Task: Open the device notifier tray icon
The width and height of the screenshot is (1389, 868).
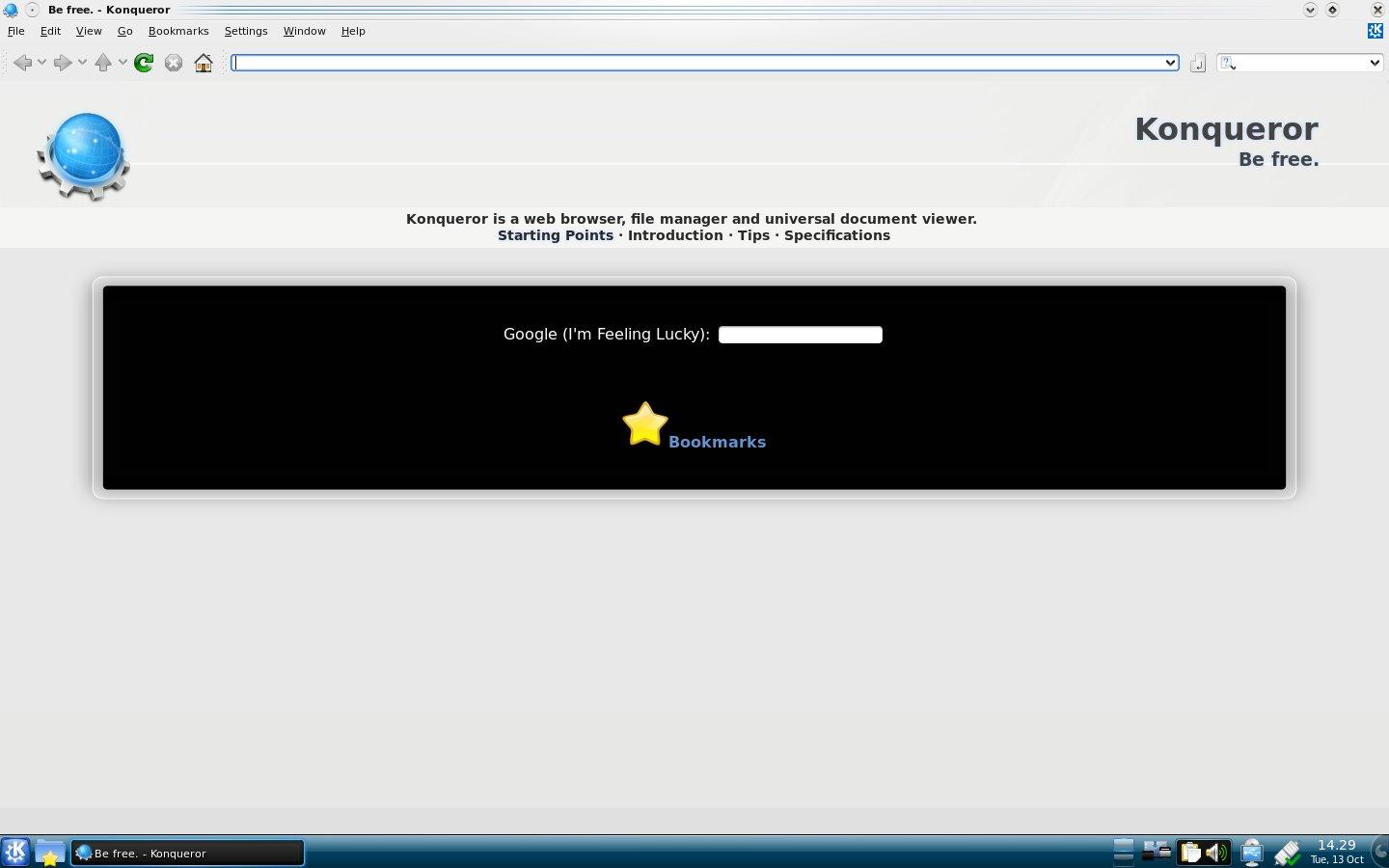Action: click(x=1157, y=852)
